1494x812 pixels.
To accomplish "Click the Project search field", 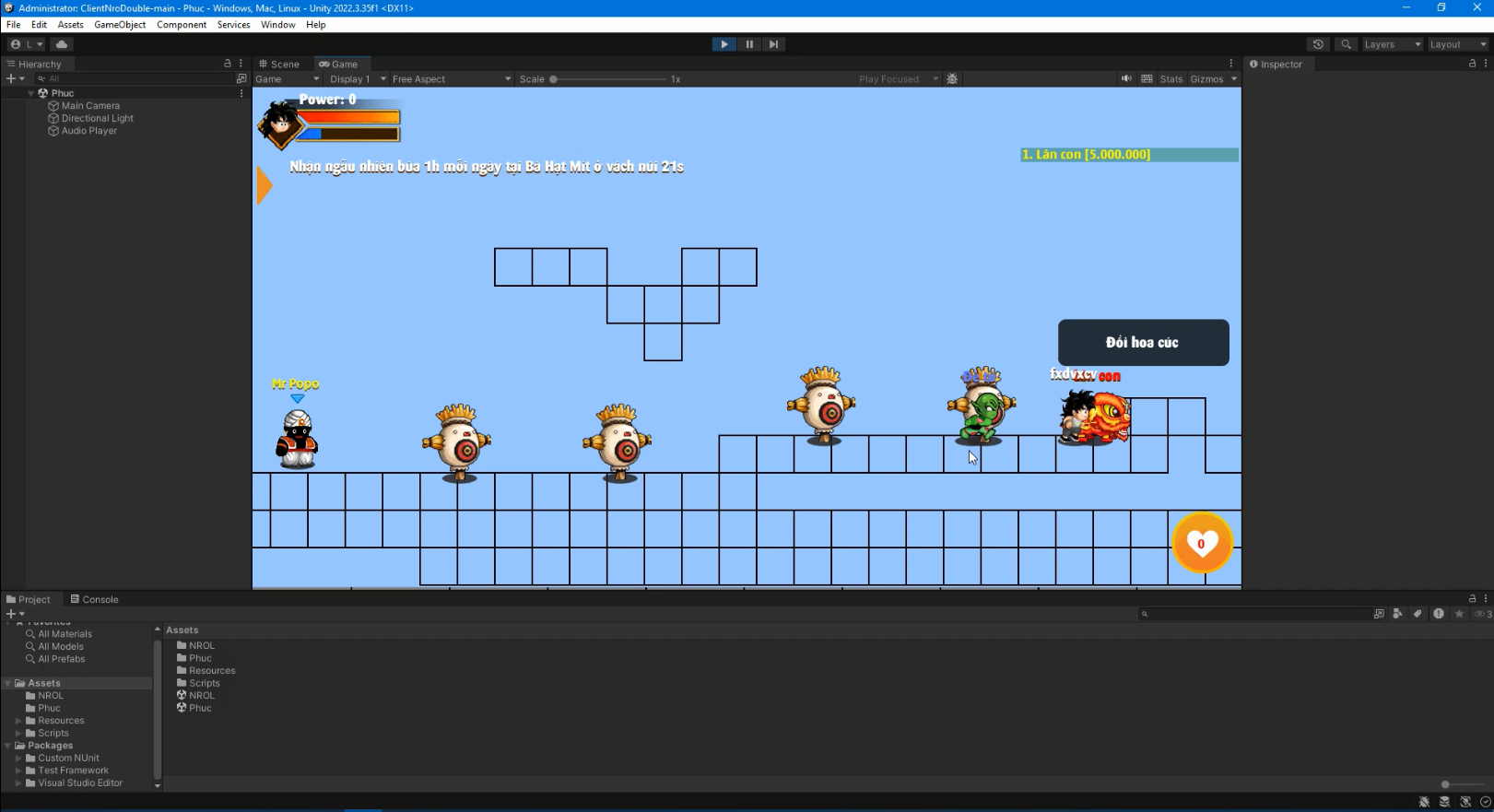I will [x=1254, y=614].
